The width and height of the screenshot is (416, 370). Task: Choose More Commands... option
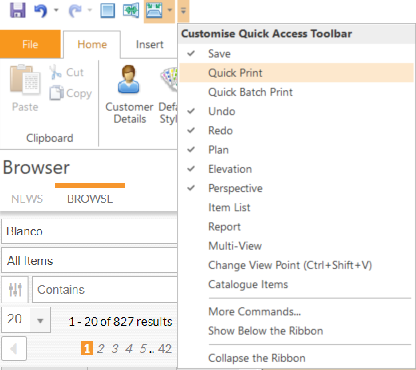[255, 312]
